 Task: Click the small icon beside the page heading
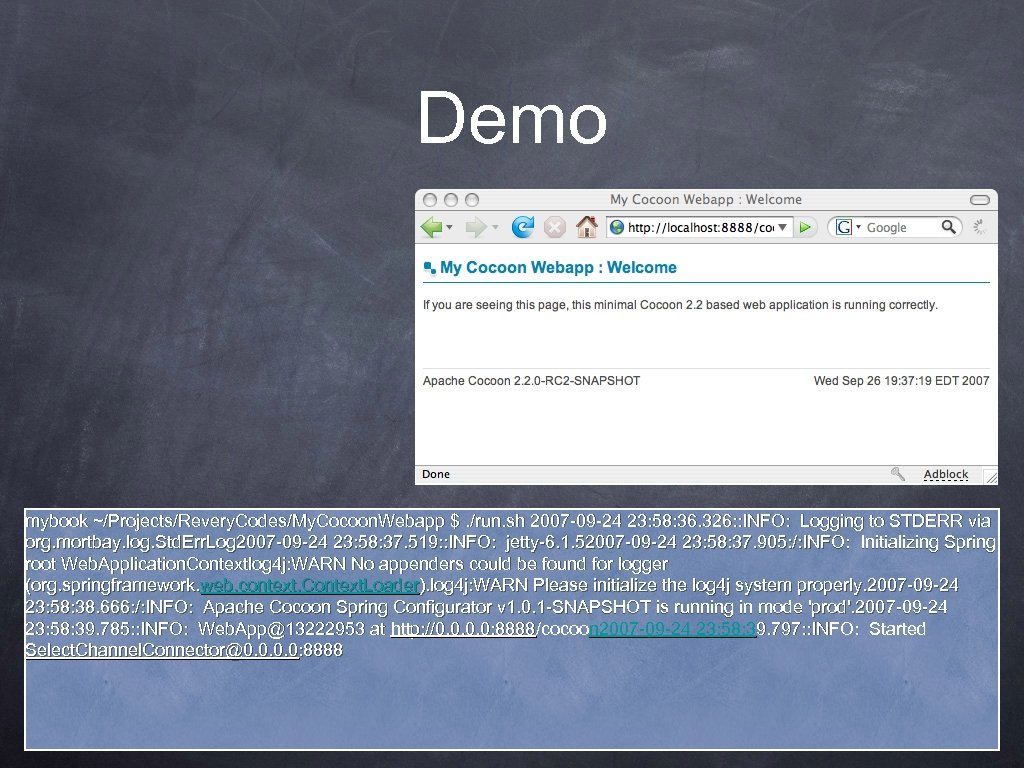tap(430, 268)
